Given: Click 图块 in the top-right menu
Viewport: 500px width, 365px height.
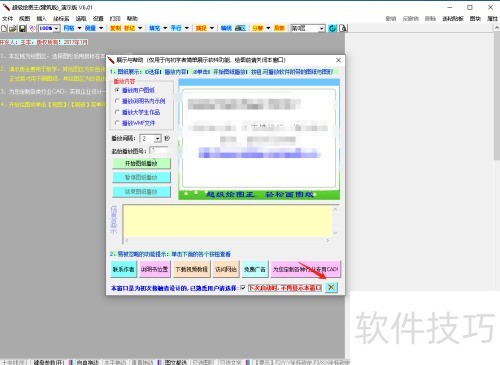Looking at the screenshot, I should click(475, 18).
